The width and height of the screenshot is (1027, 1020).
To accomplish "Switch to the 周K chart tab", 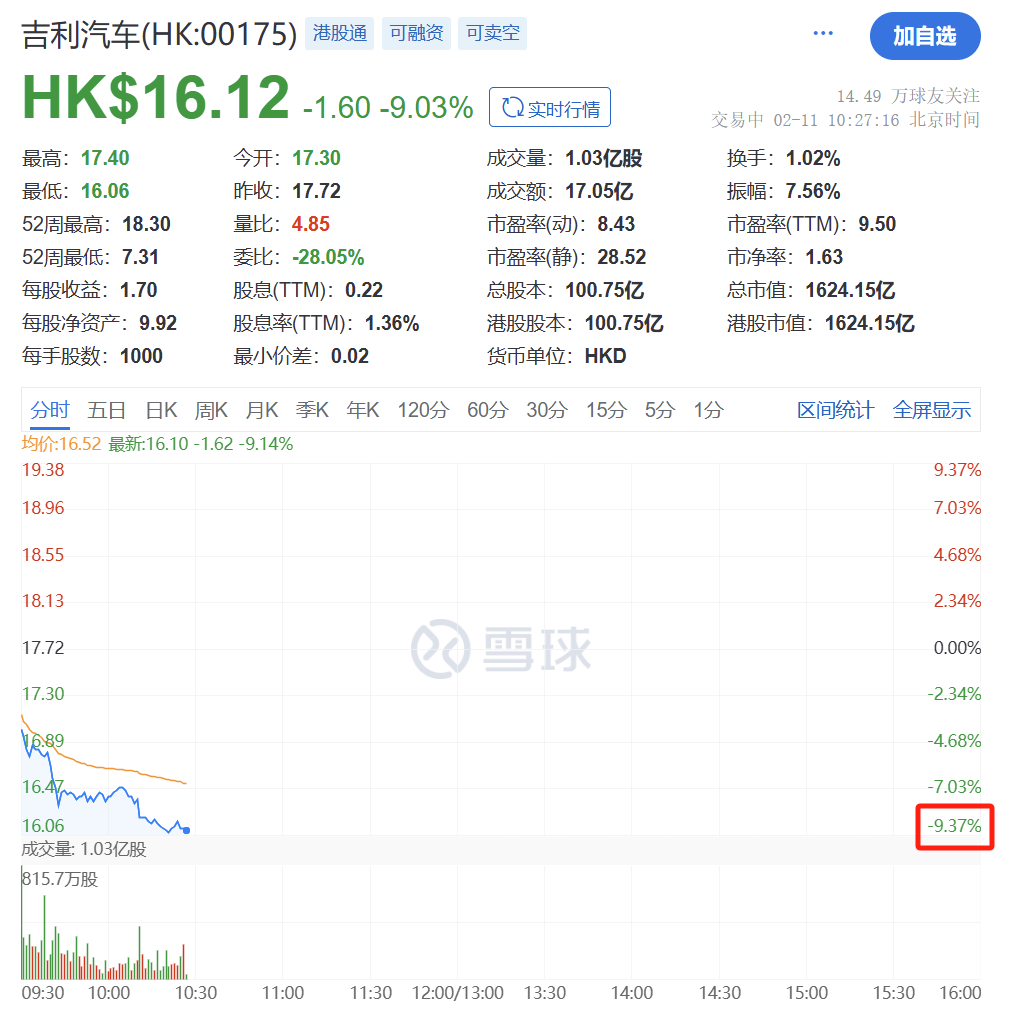I will [x=211, y=410].
